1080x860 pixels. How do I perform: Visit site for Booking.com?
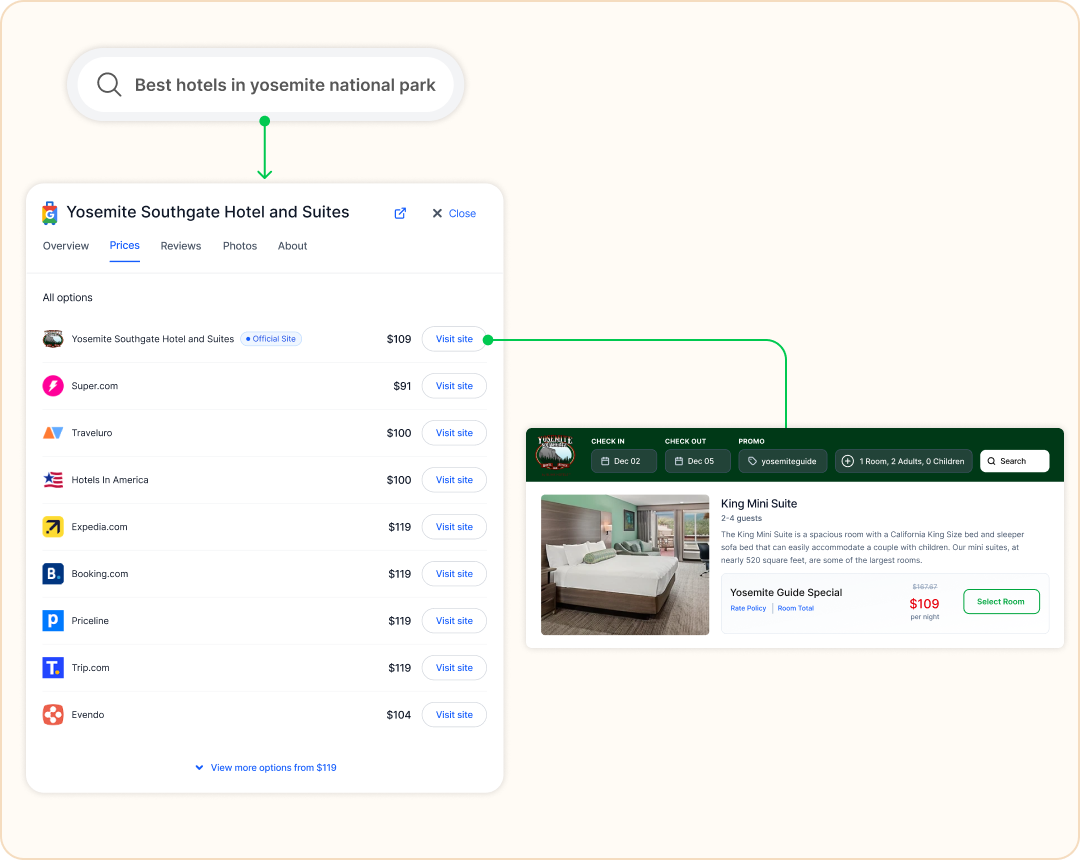[x=454, y=574]
